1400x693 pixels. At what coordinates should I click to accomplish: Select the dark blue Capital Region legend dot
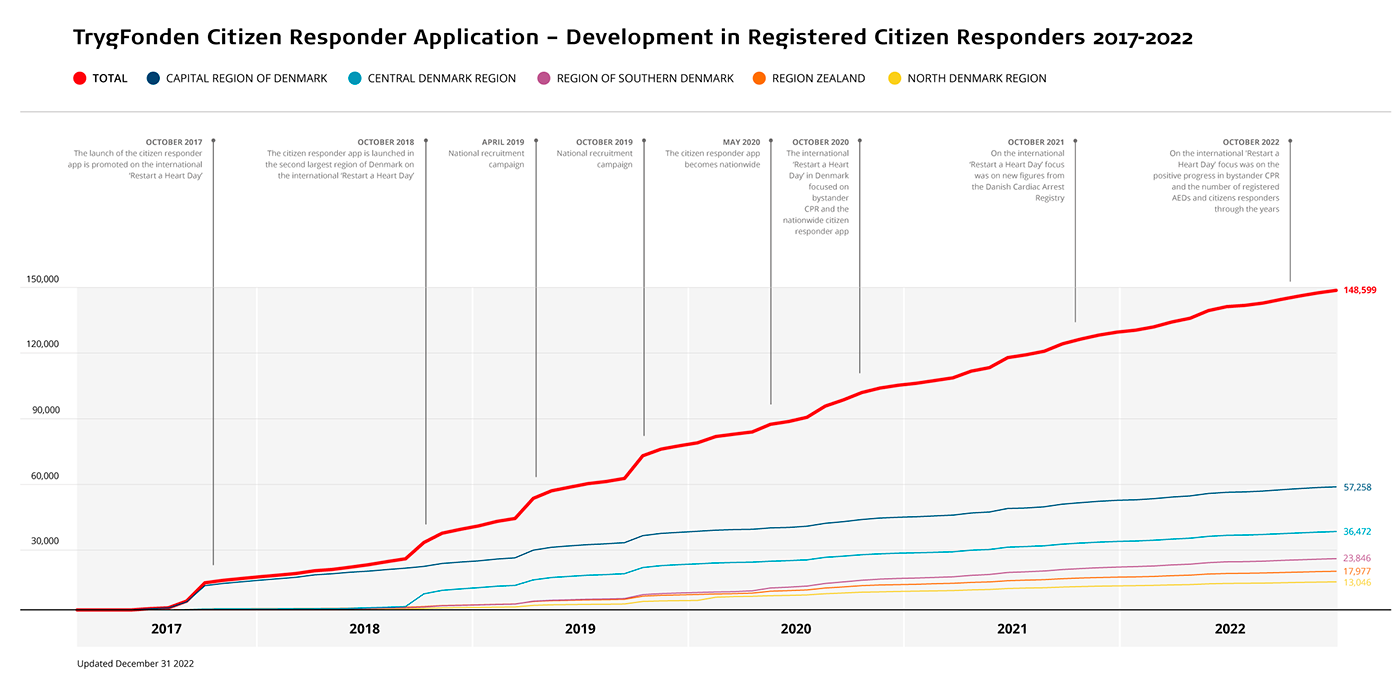[153, 78]
